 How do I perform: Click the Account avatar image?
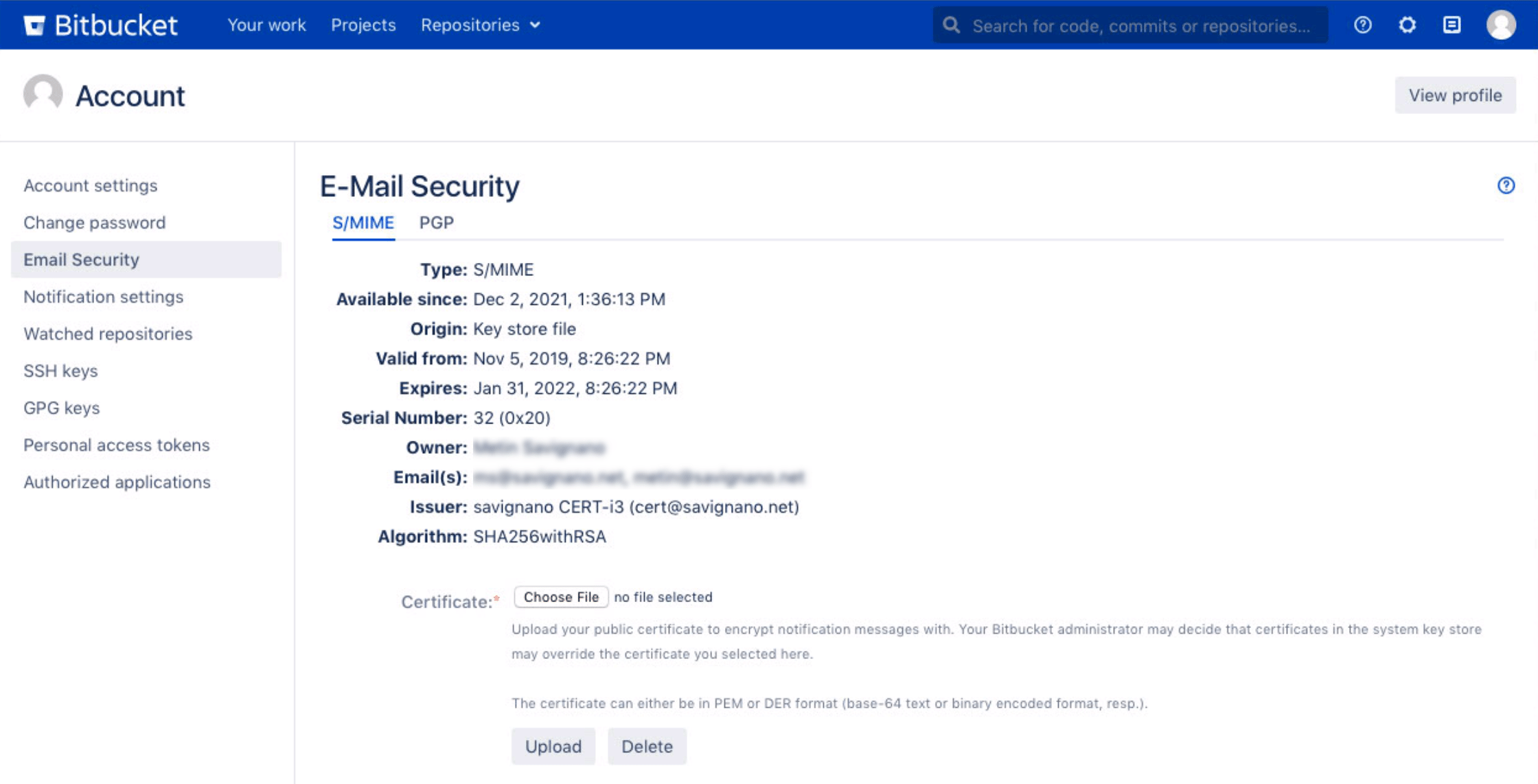pyautogui.click(x=43, y=94)
